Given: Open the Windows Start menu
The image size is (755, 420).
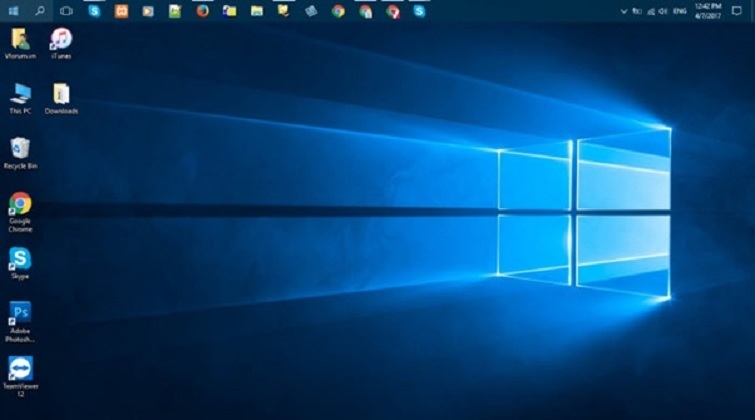Looking at the screenshot, I should pyautogui.click(x=13, y=10).
